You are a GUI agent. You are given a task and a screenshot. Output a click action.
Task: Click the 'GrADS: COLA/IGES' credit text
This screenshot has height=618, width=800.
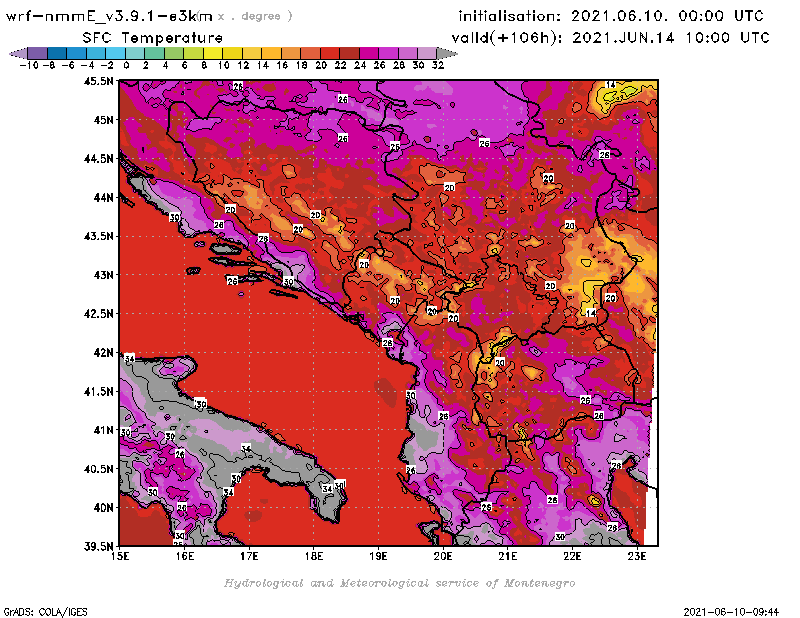tap(45, 612)
